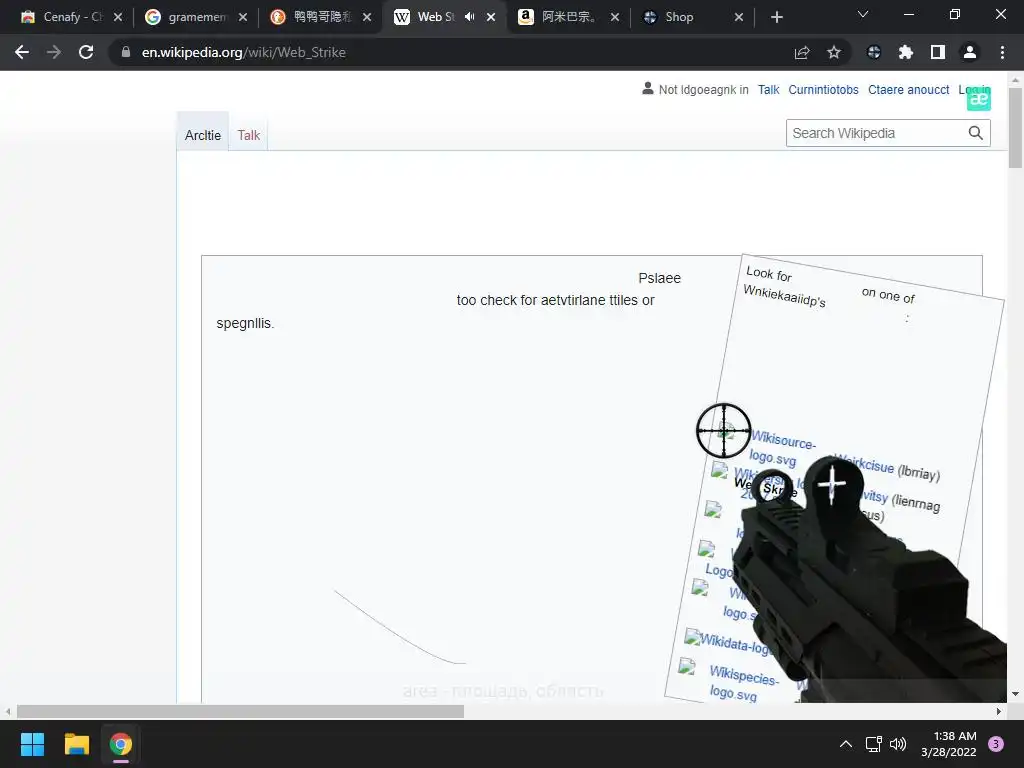1024x768 pixels.
Task: Open the crosshair extension in toolbar
Action: 874,52
